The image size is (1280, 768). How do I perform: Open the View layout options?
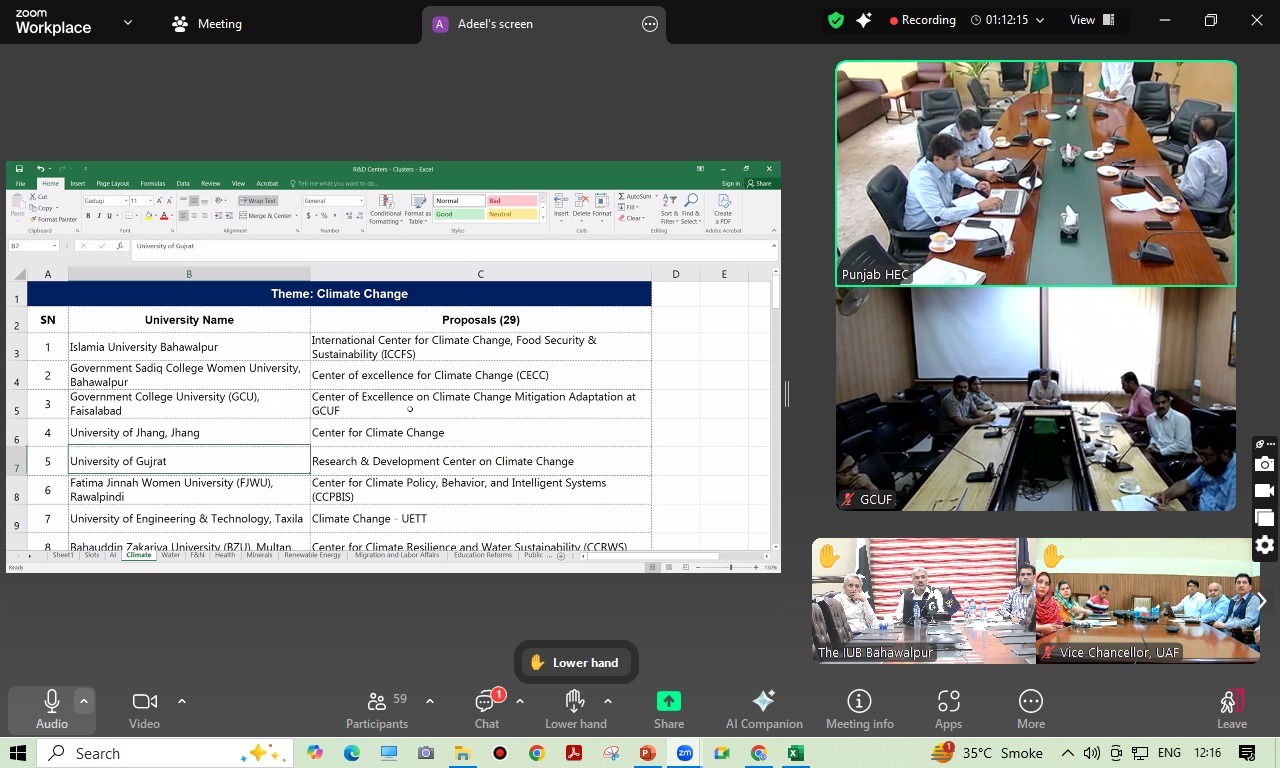tap(1092, 20)
